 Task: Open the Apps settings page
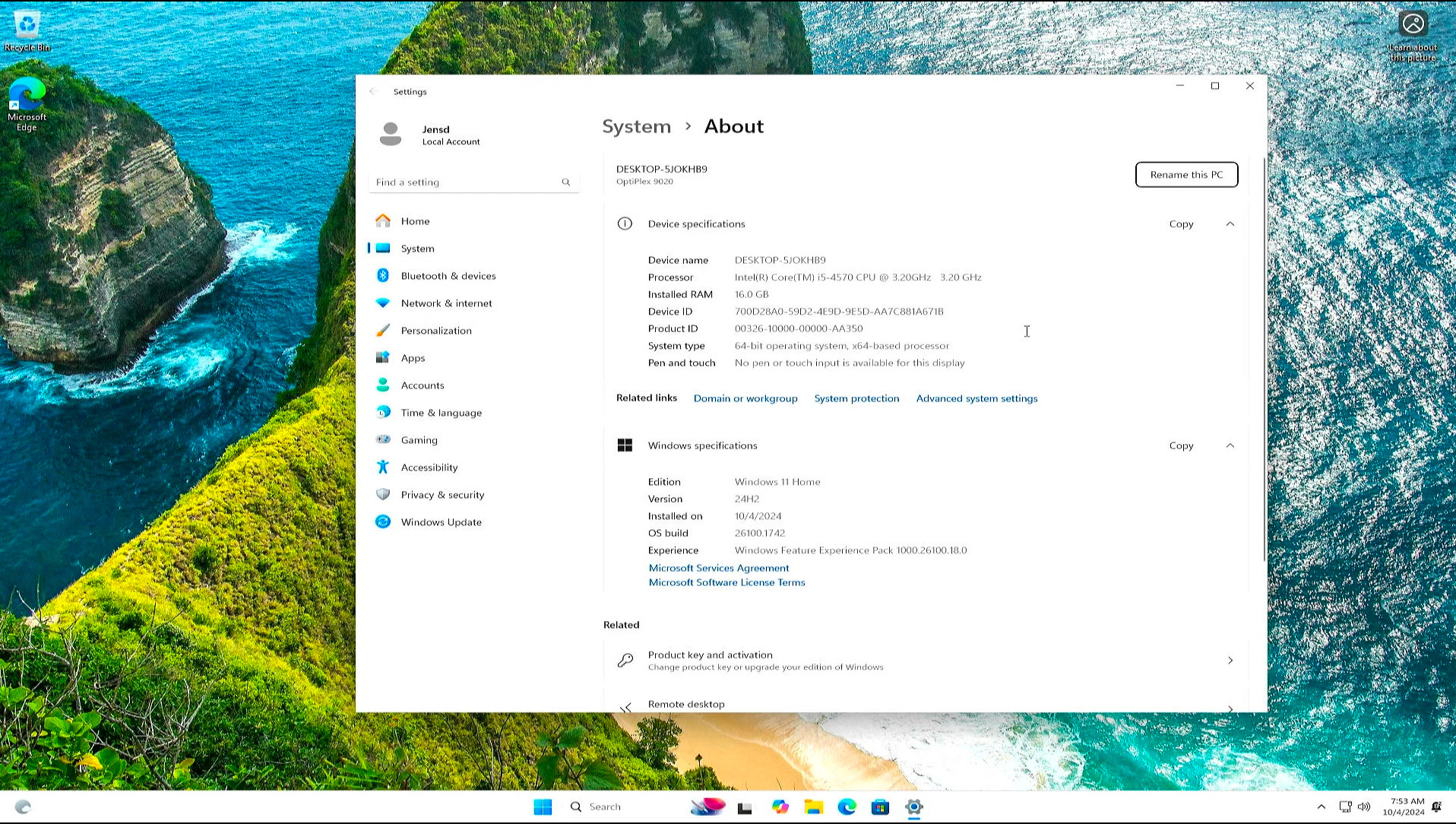[413, 357]
